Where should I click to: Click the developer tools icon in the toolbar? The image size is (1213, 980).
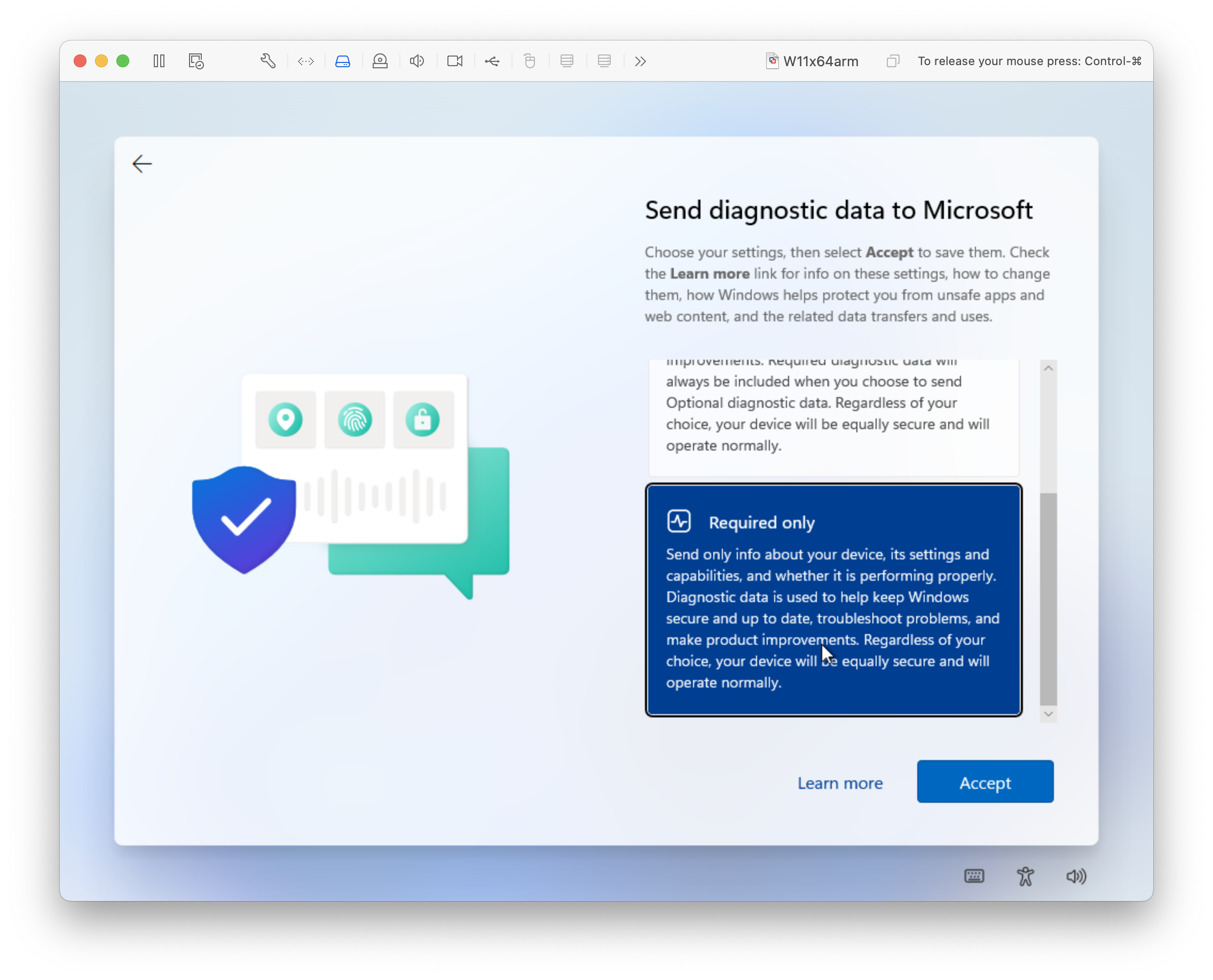[305, 61]
